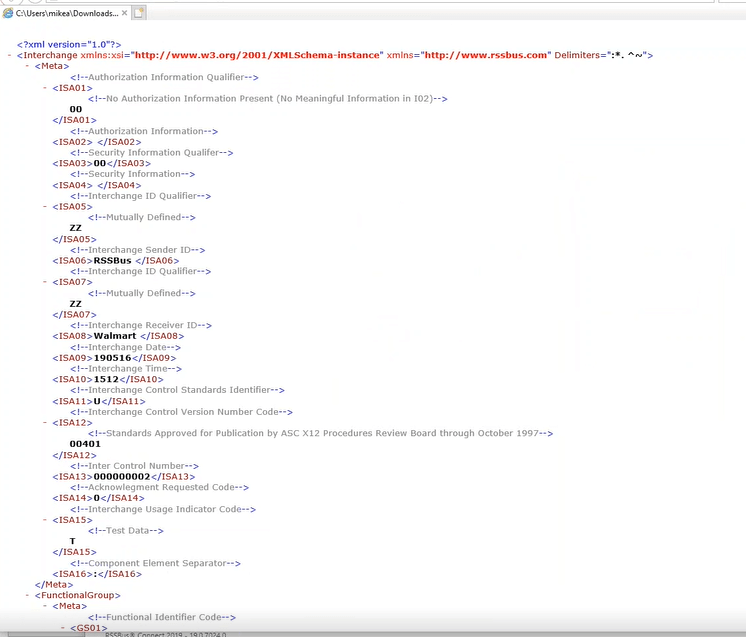Click the Authorization Information Qualifier comment
746x637 pixels.
[165, 77]
